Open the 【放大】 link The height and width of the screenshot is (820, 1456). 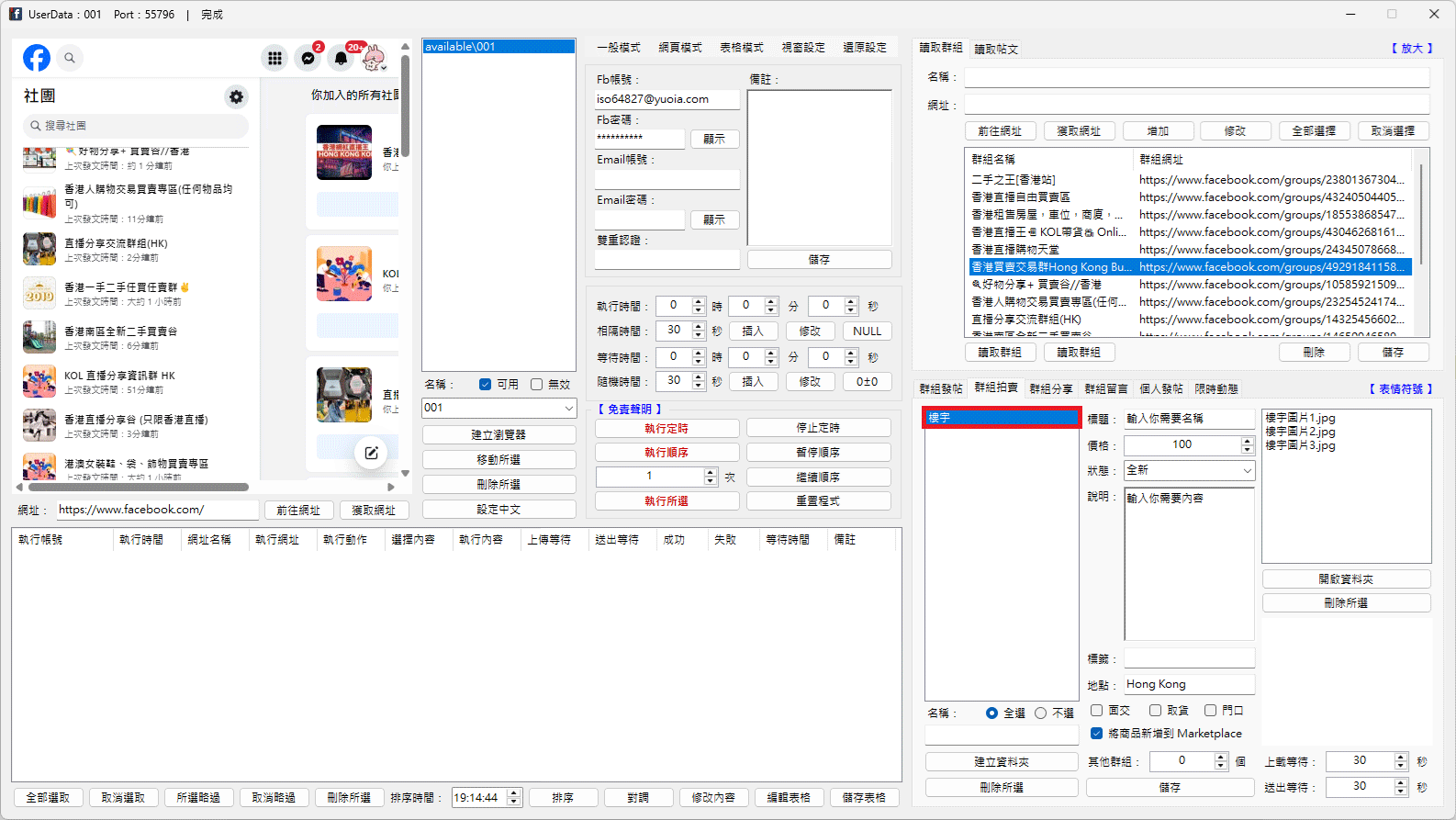(1412, 49)
